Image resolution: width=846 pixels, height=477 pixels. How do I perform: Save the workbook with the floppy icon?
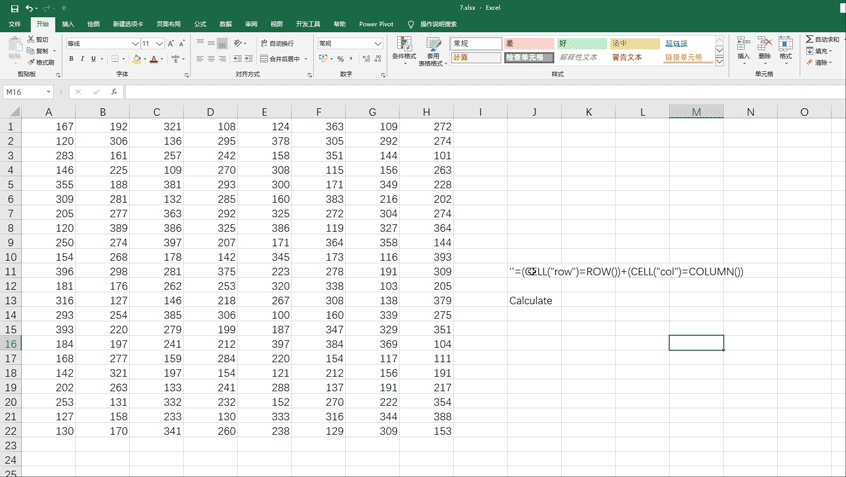click(15, 8)
